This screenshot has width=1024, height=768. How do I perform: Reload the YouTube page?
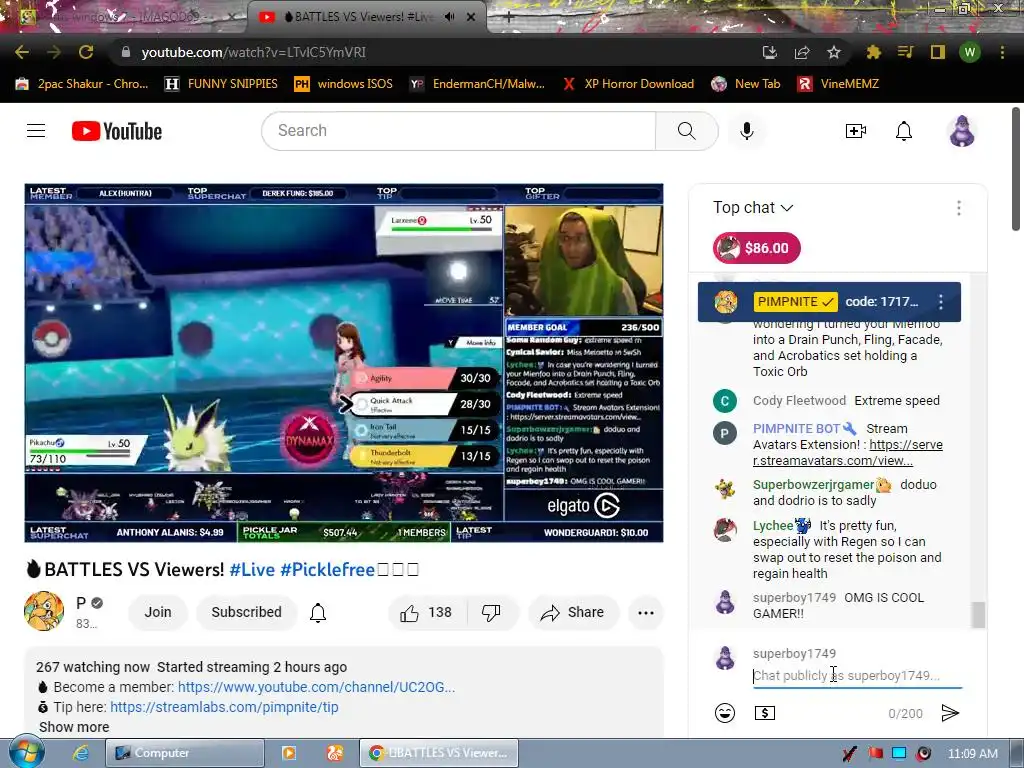point(86,52)
